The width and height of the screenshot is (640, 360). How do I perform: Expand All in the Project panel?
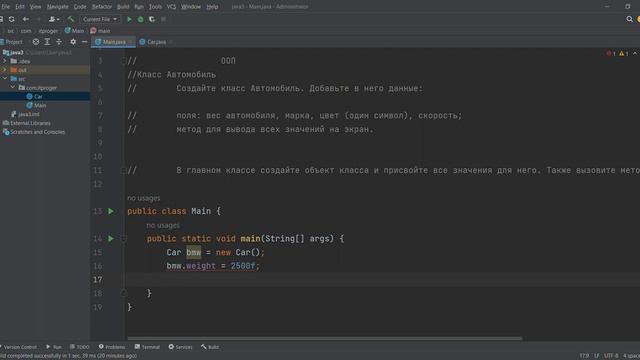(x=47, y=42)
